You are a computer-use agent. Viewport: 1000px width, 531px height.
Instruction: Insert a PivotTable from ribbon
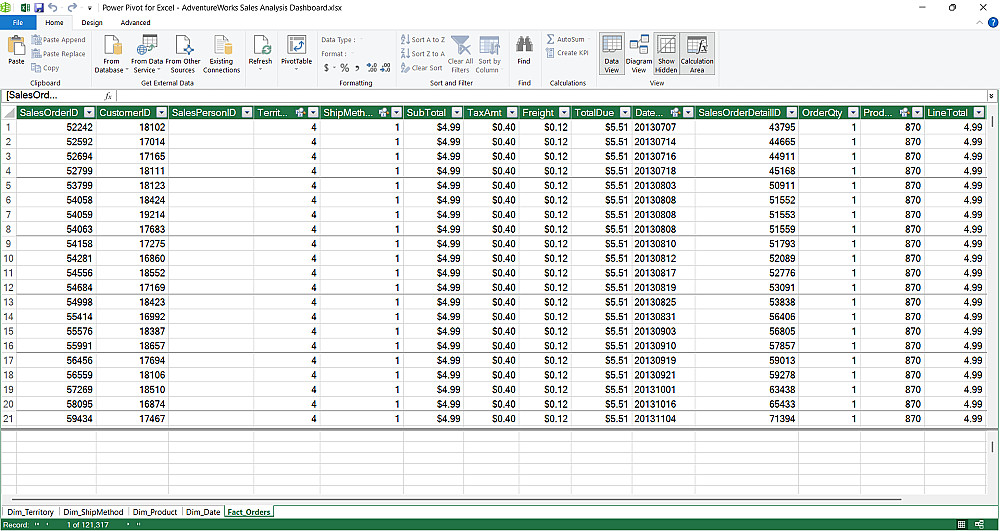[297, 54]
